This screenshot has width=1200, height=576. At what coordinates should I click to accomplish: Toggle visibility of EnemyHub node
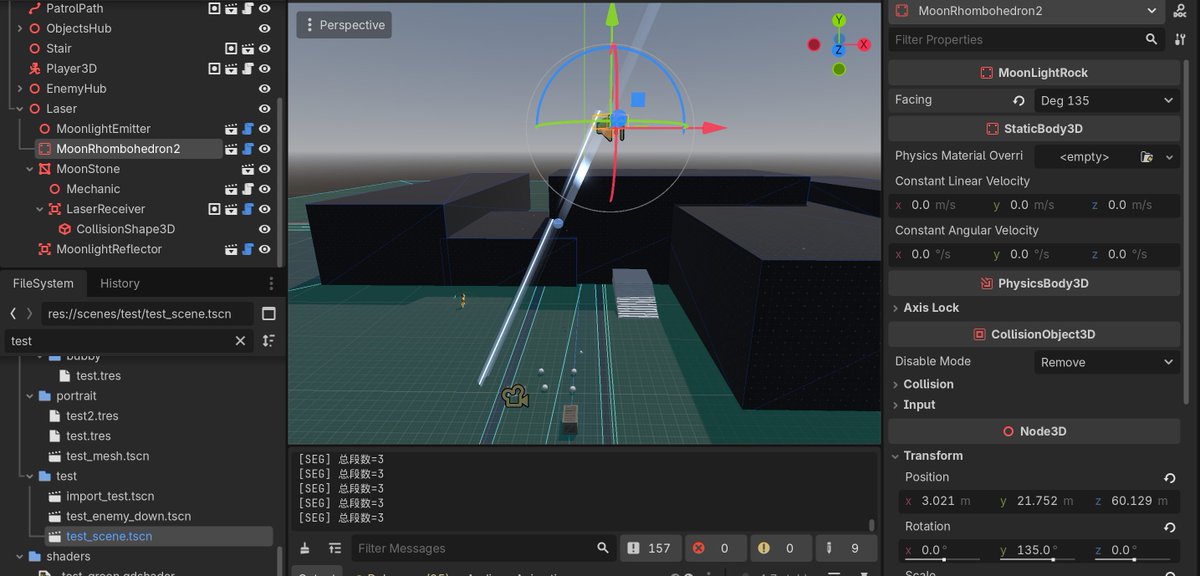pyautogui.click(x=265, y=89)
